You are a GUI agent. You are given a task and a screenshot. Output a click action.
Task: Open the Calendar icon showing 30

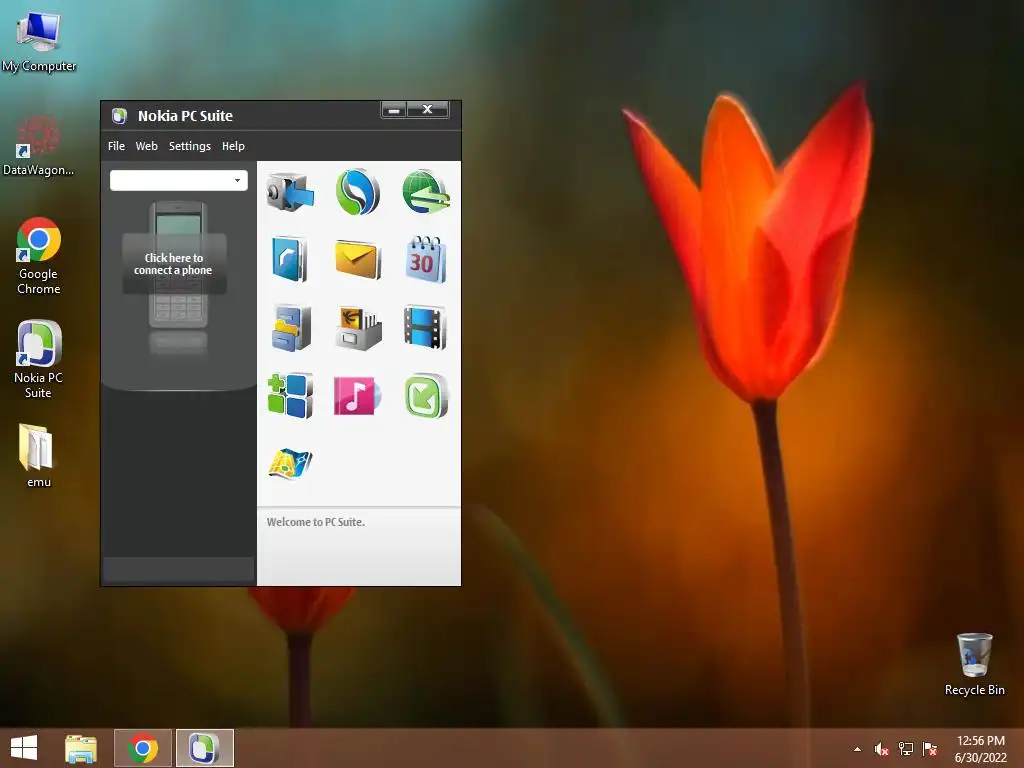point(426,259)
